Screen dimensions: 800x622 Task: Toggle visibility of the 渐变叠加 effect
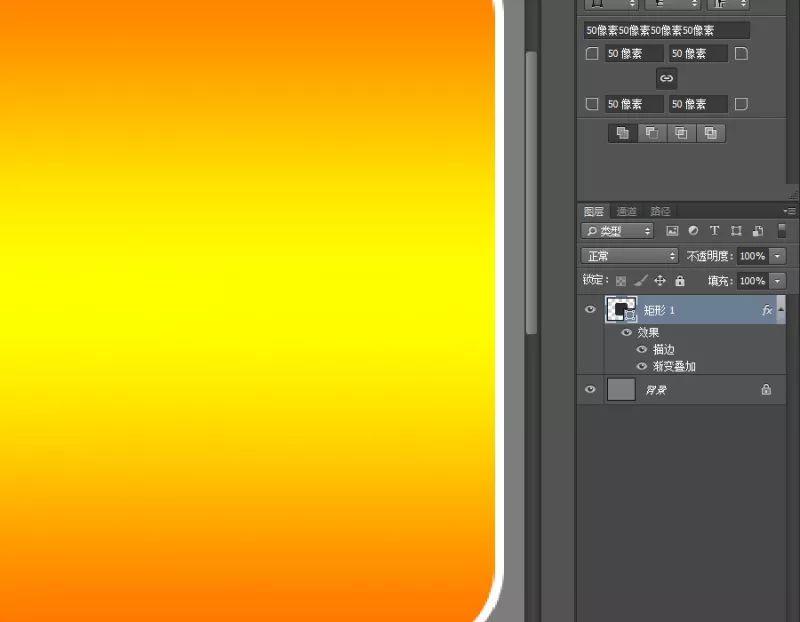642,366
